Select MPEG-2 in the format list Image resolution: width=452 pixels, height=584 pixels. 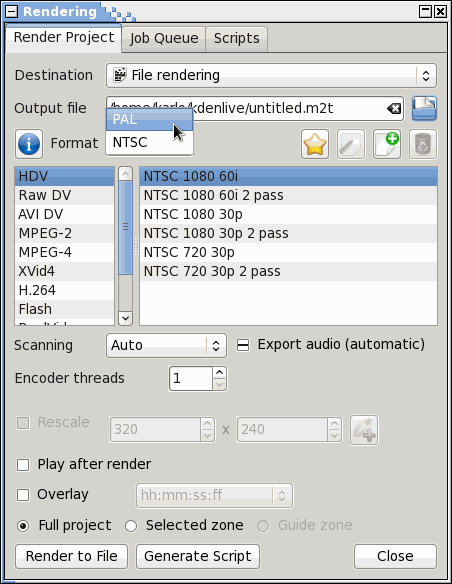[64, 234]
